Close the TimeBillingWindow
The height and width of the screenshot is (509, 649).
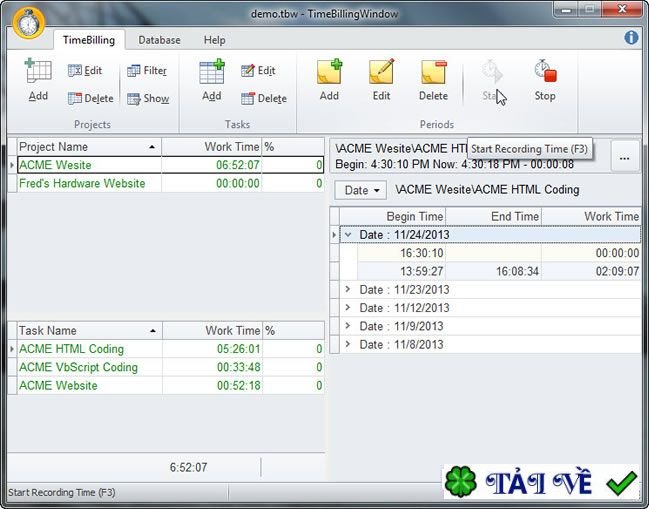pyautogui.click(x=622, y=9)
